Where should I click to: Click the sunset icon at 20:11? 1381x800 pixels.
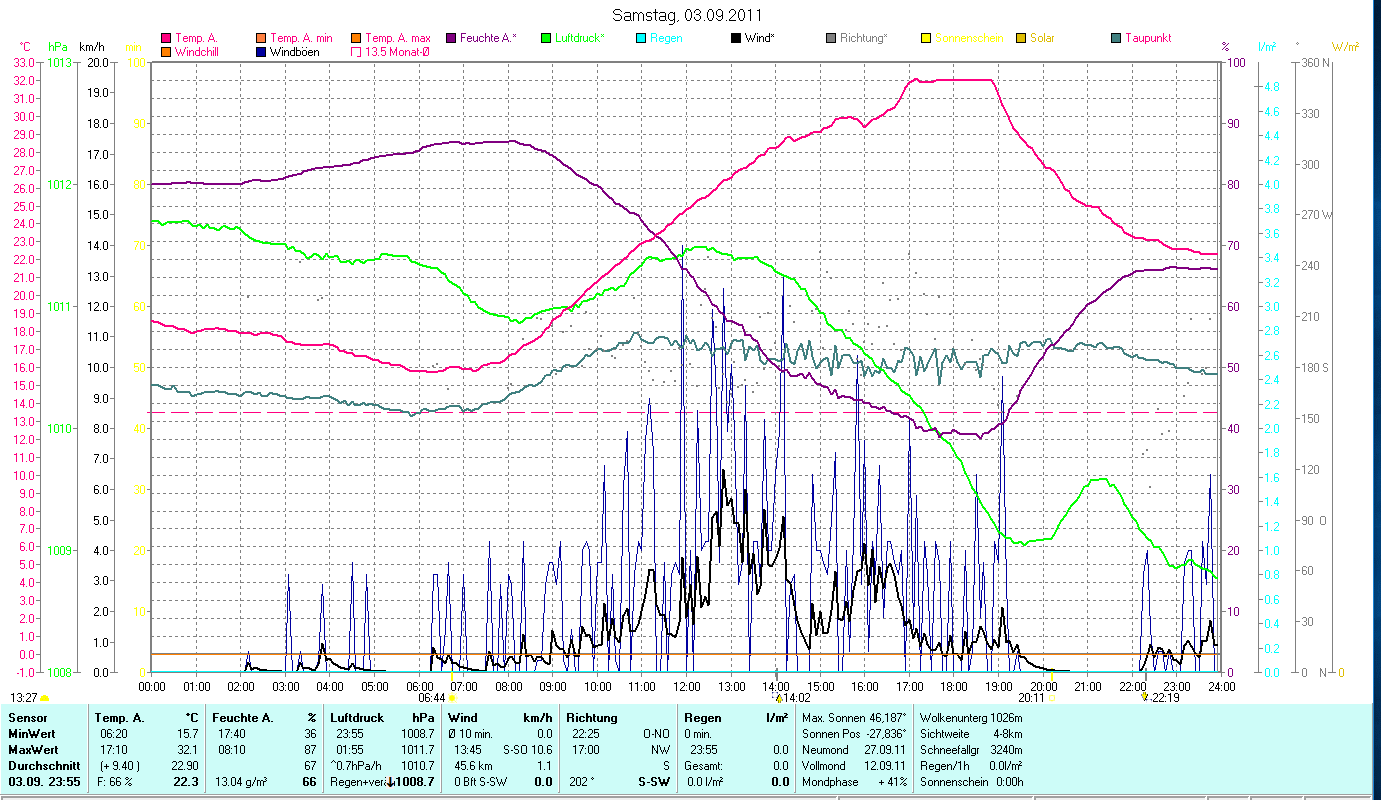click(1052, 698)
